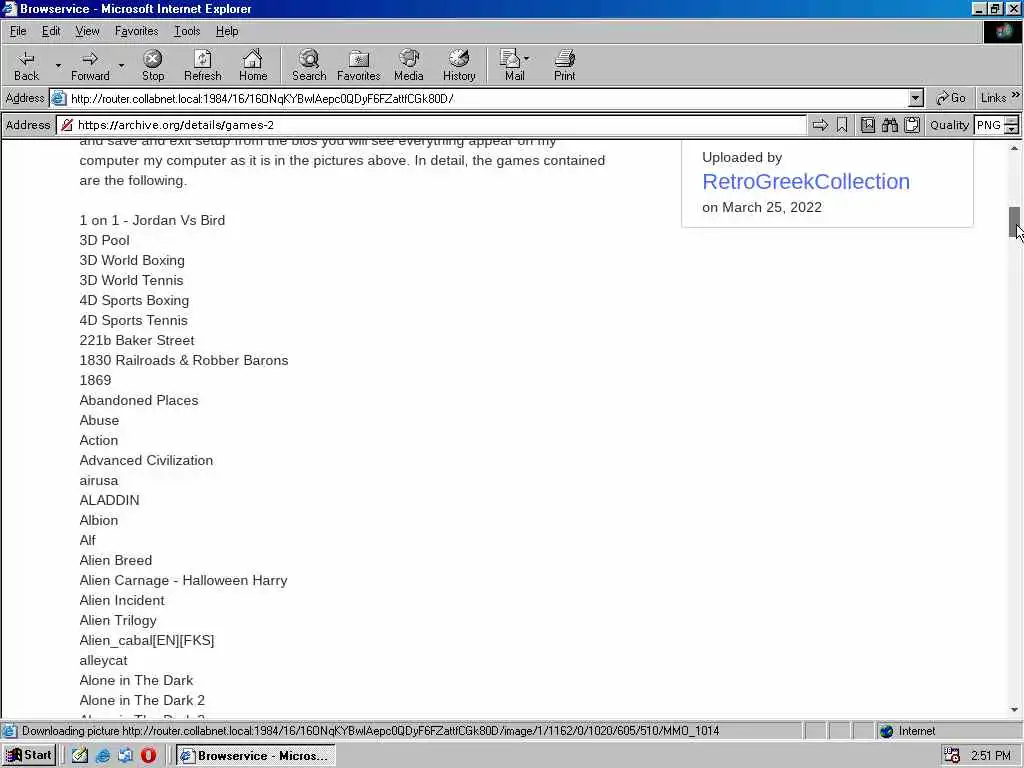This screenshot has width=1024, height=768.
Task: Open Browservice find binoculars icon
Action: 890,125
